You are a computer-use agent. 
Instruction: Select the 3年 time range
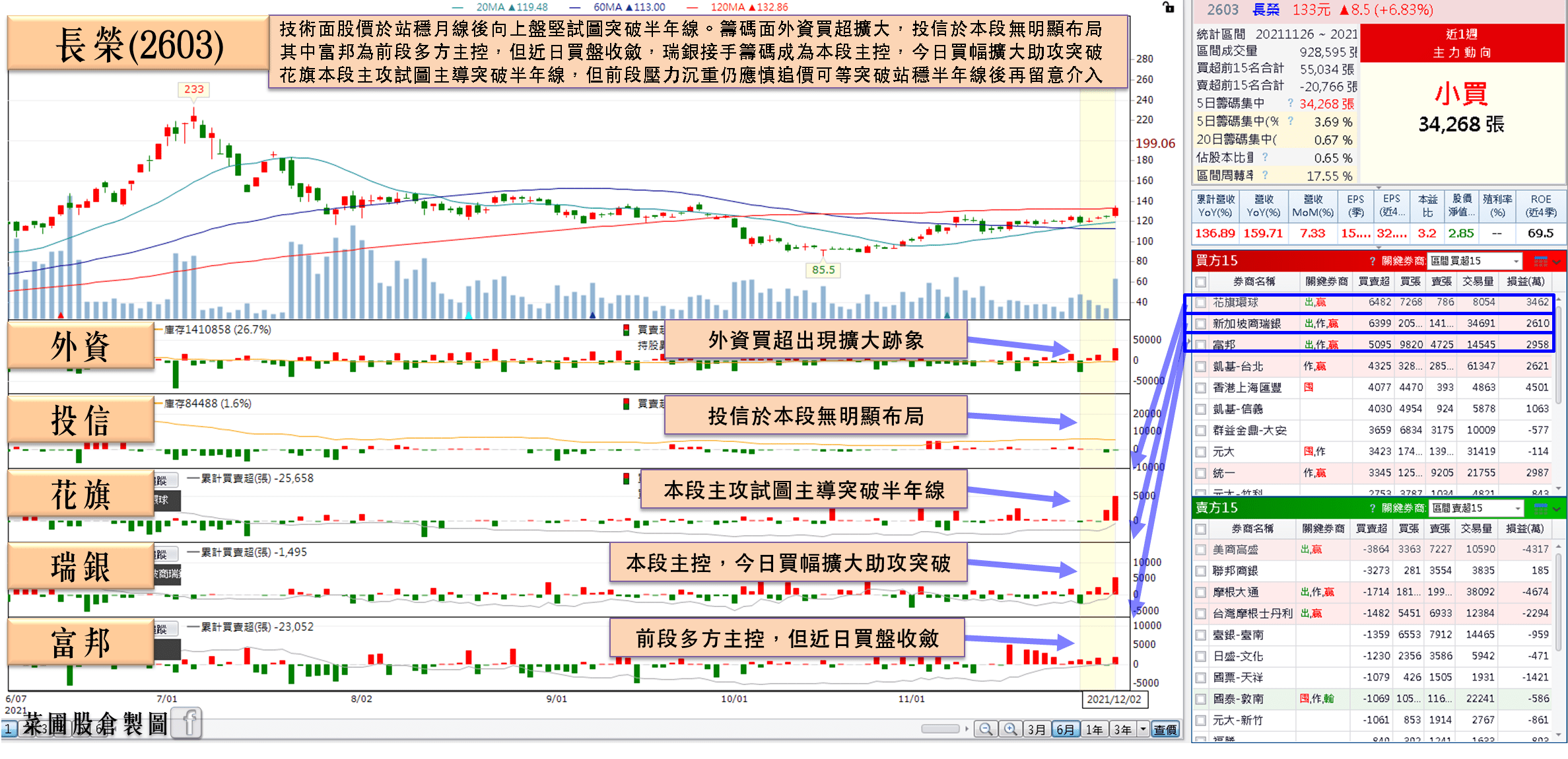point(1122,729)
